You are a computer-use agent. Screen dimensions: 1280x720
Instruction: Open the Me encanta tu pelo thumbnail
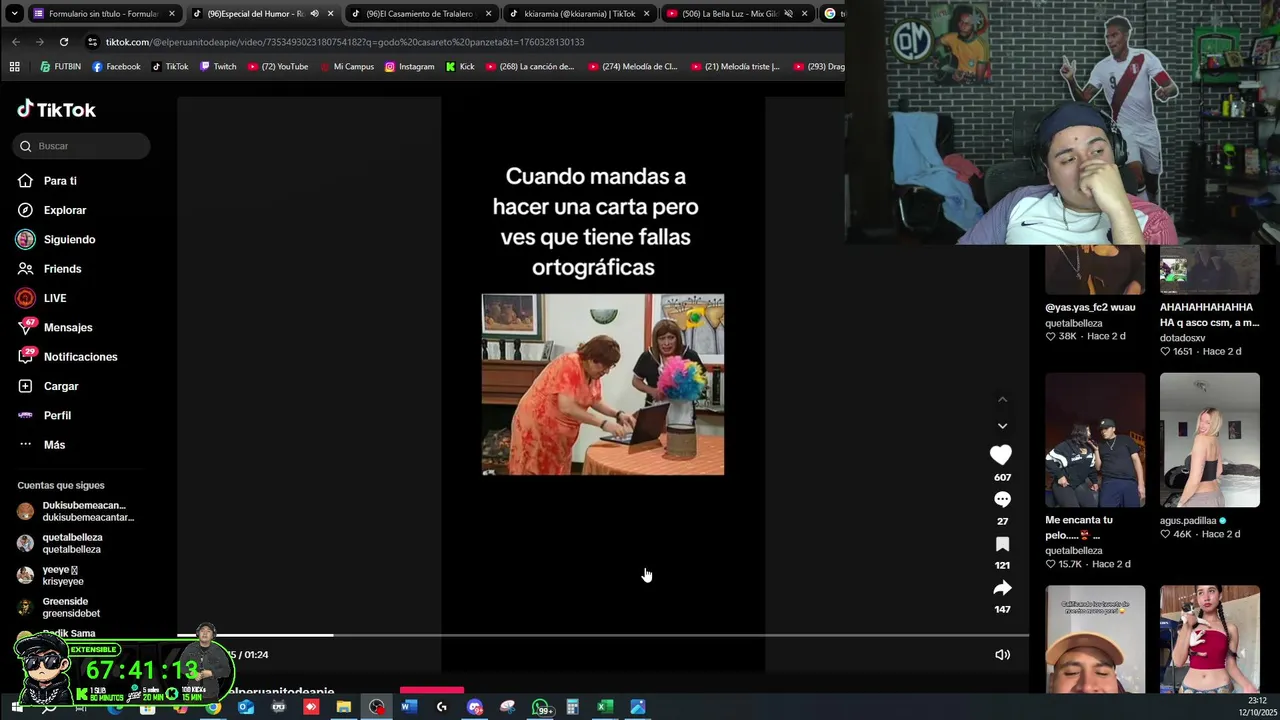coord(1095,440)
